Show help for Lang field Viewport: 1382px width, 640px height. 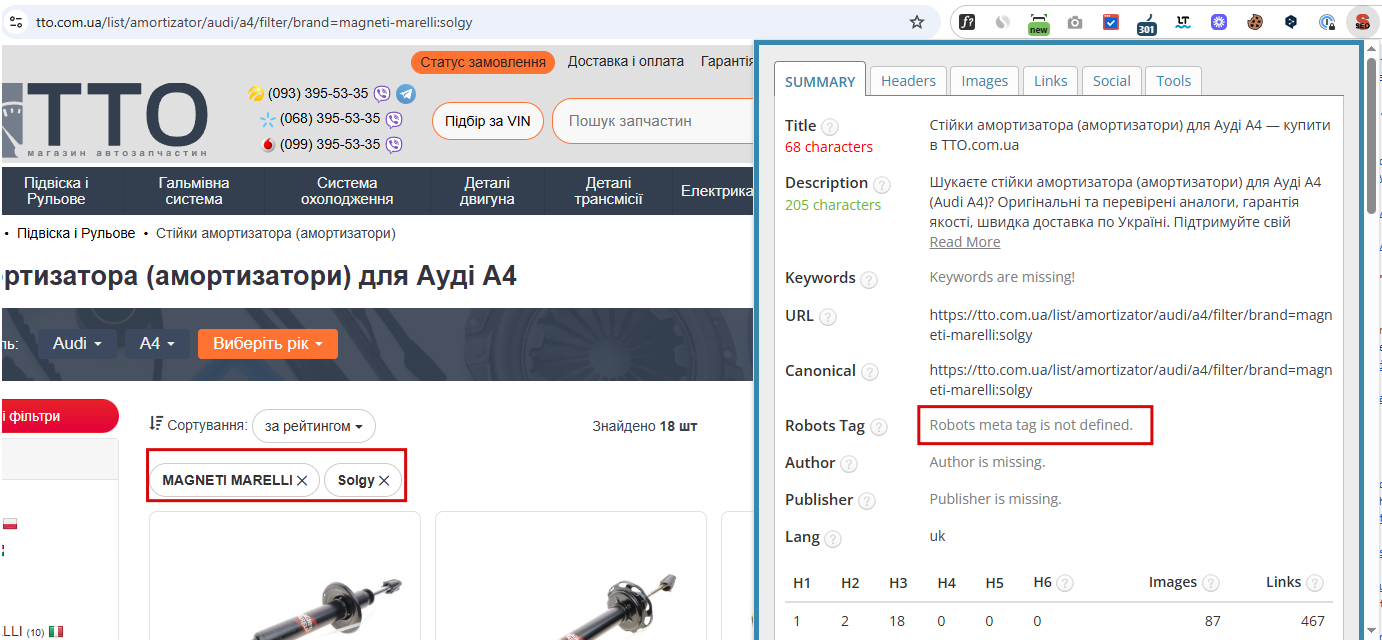(x=833, y=539)
